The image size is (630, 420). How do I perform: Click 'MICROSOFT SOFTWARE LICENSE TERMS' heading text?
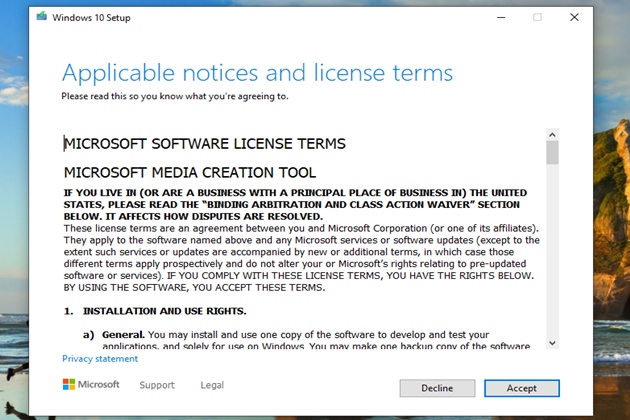(x=205, y=144)
